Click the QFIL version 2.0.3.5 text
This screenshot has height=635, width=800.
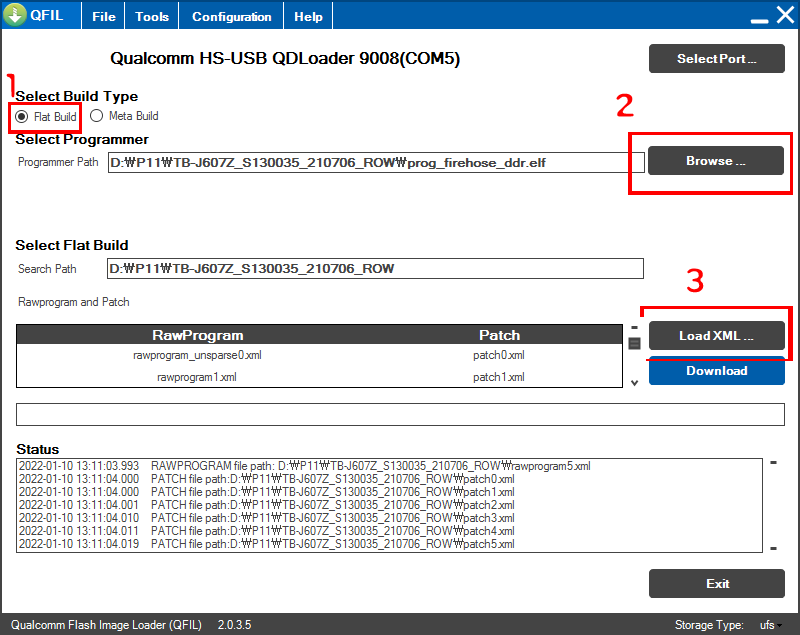pos(234,625)
